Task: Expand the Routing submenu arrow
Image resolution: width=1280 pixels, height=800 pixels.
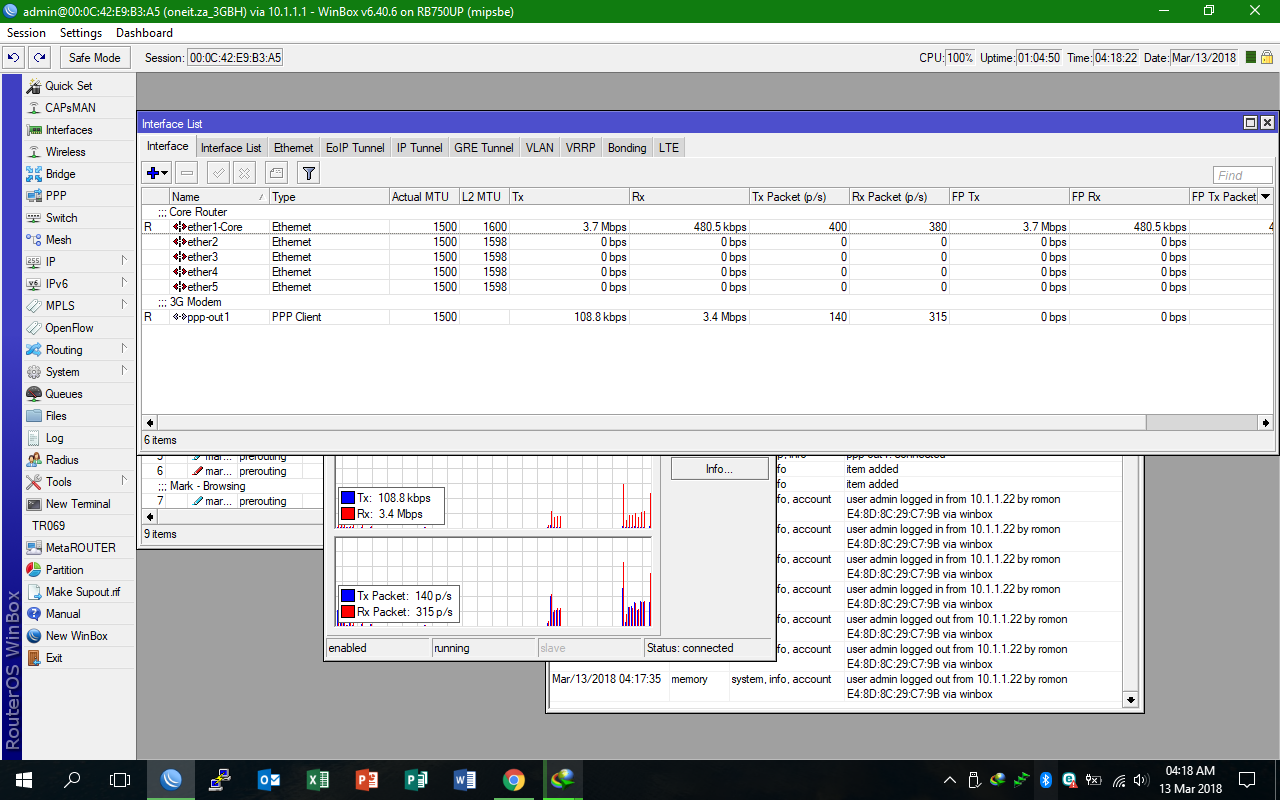Action: pos(124,350)
